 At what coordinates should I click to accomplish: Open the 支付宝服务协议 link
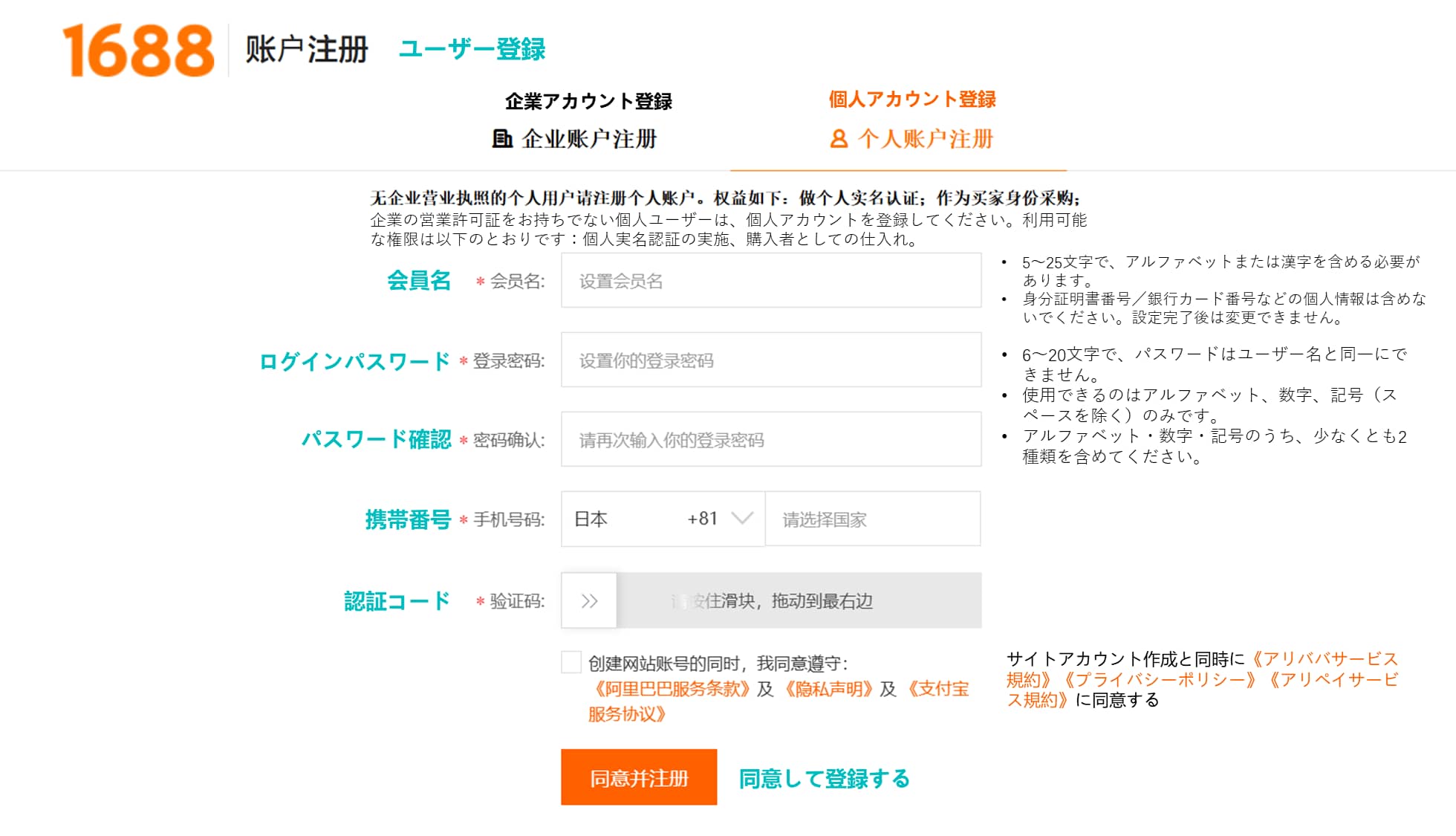tap(937, 689)
